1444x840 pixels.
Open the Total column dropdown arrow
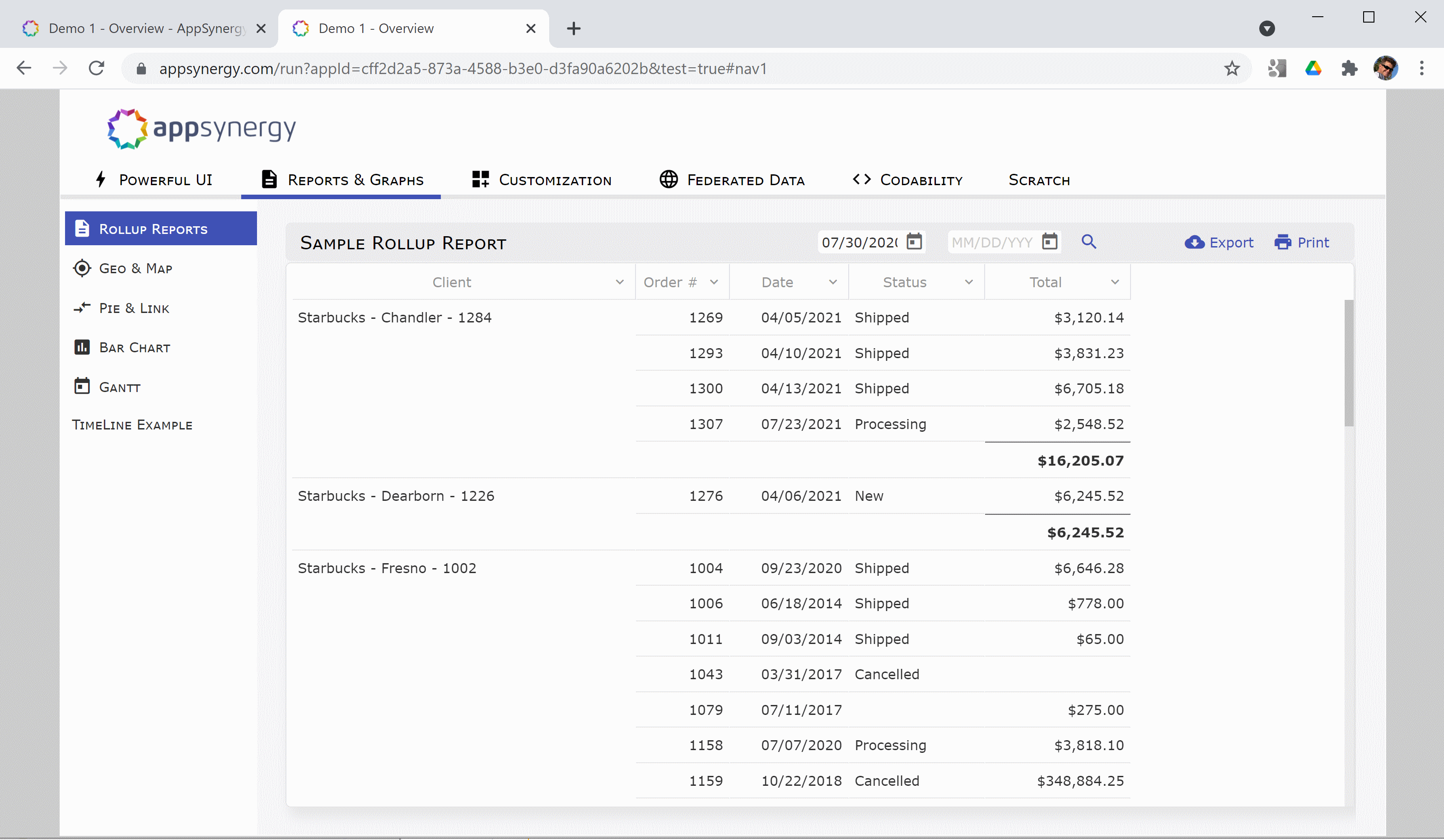coord(1115,282)
